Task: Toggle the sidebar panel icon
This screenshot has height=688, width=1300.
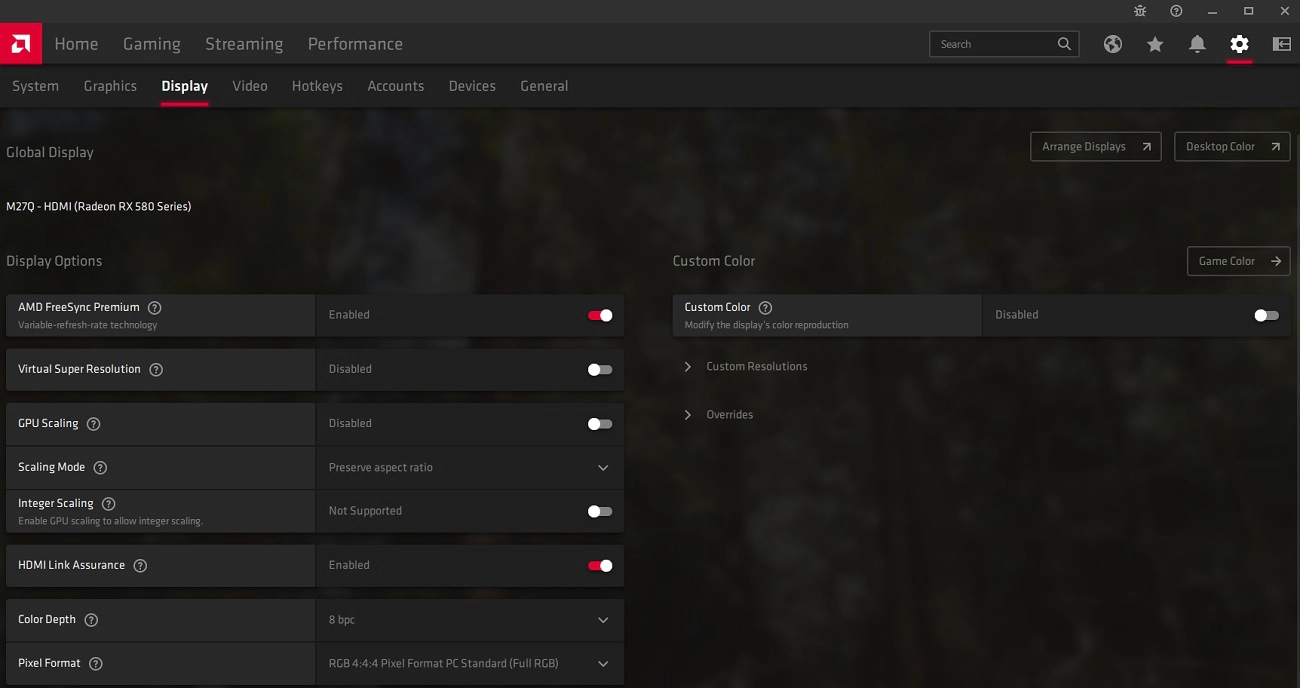Action: coord(1281,44)
